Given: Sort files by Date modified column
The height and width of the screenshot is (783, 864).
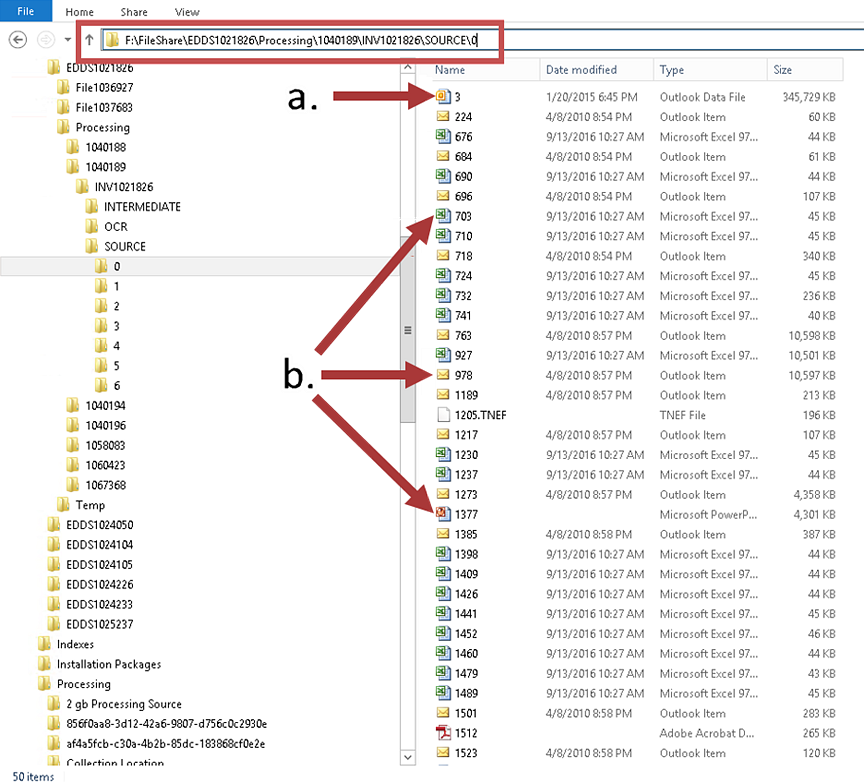Looking at the screenshot, I should [x=597, y=70].
